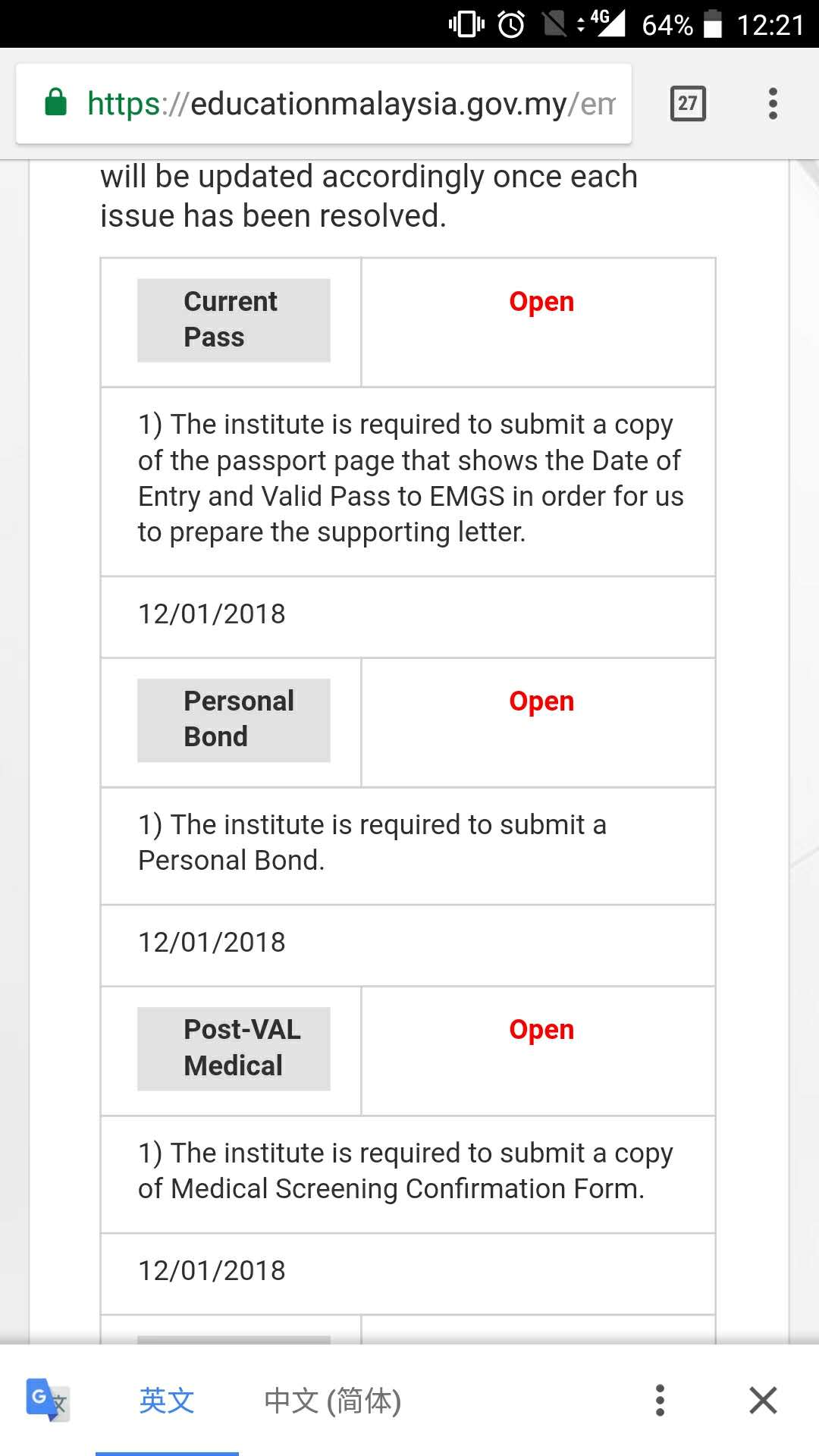The image size is (819, 1456).
Task: Tap the Open status for Current Pass
Action: pos(541,302)
